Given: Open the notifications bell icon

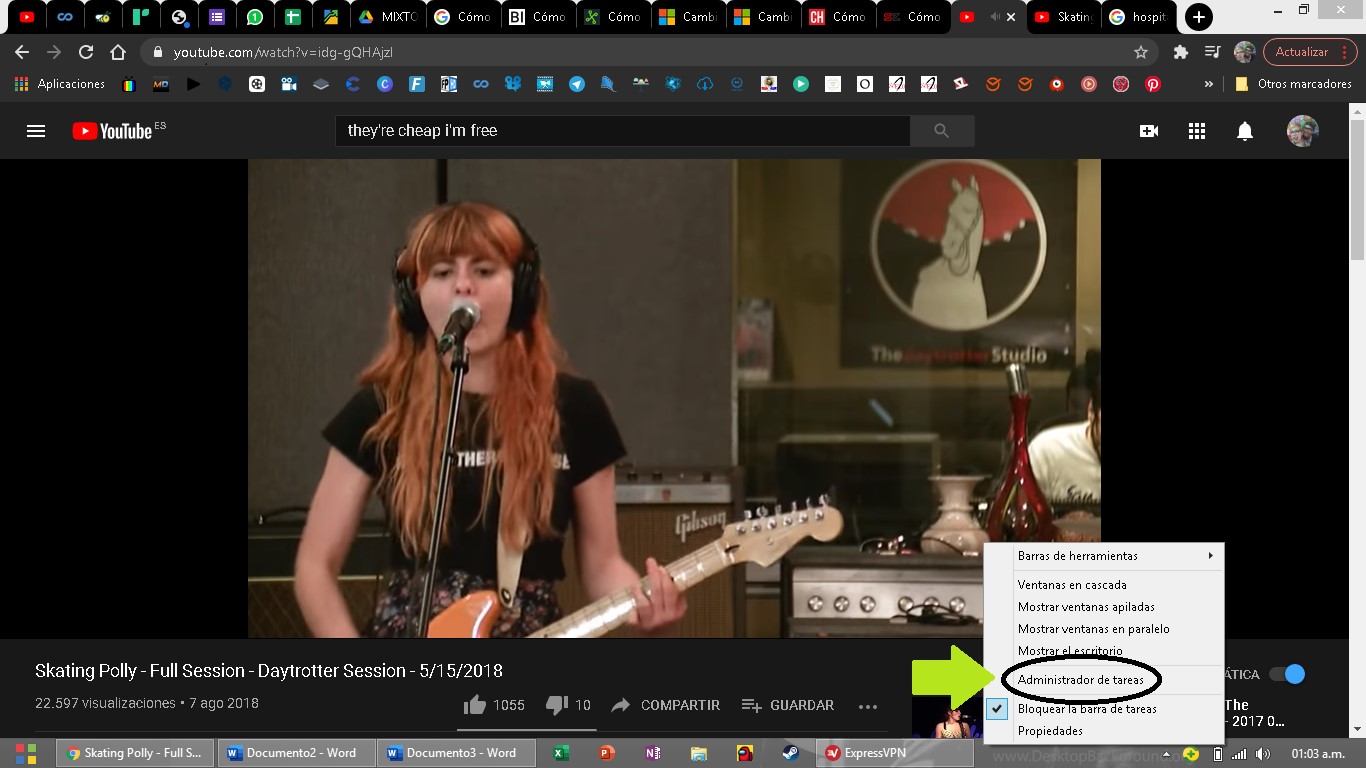Looking at the screenshot, I should (x=1244, y=131).
